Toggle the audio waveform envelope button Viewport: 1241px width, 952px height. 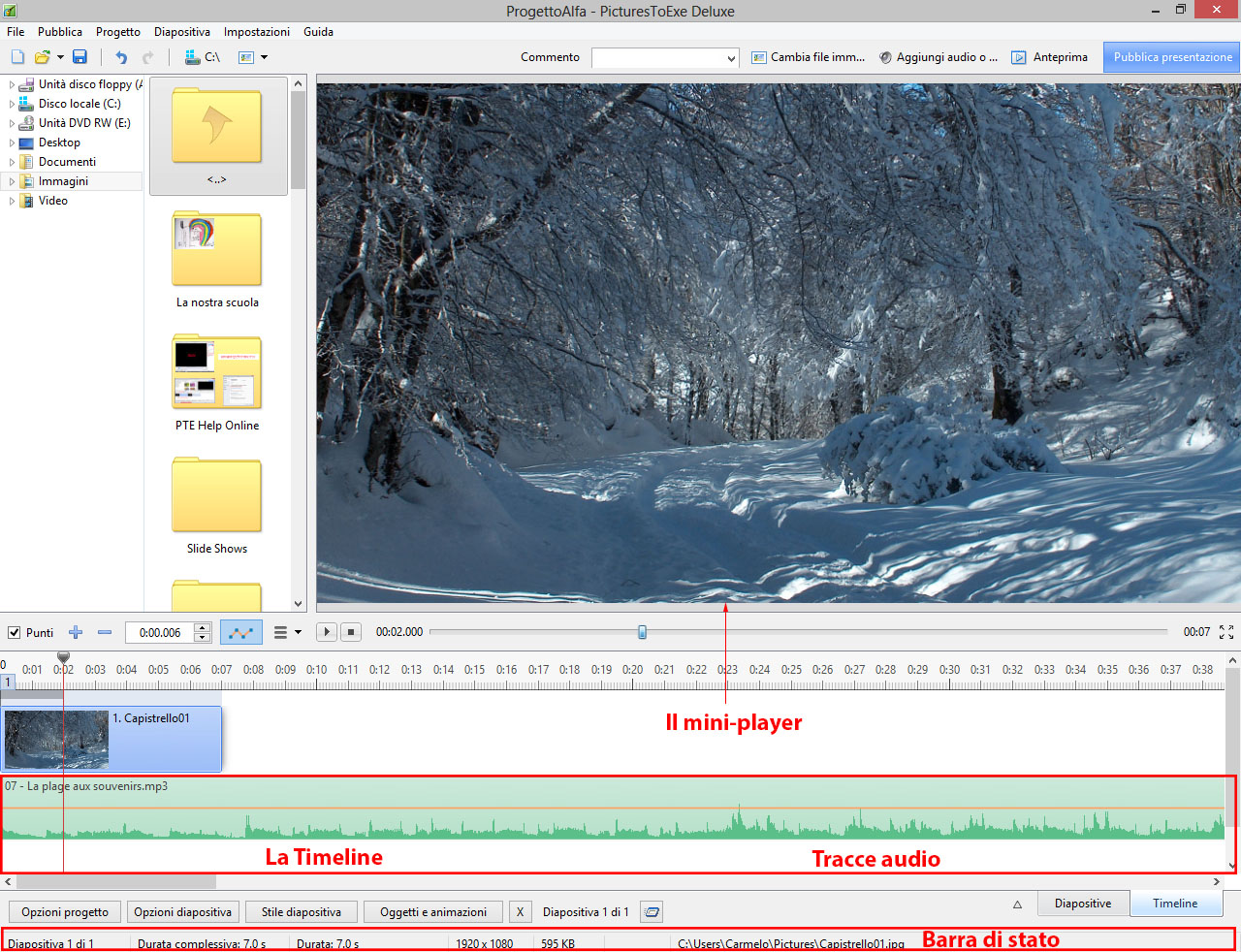(241, 632)
